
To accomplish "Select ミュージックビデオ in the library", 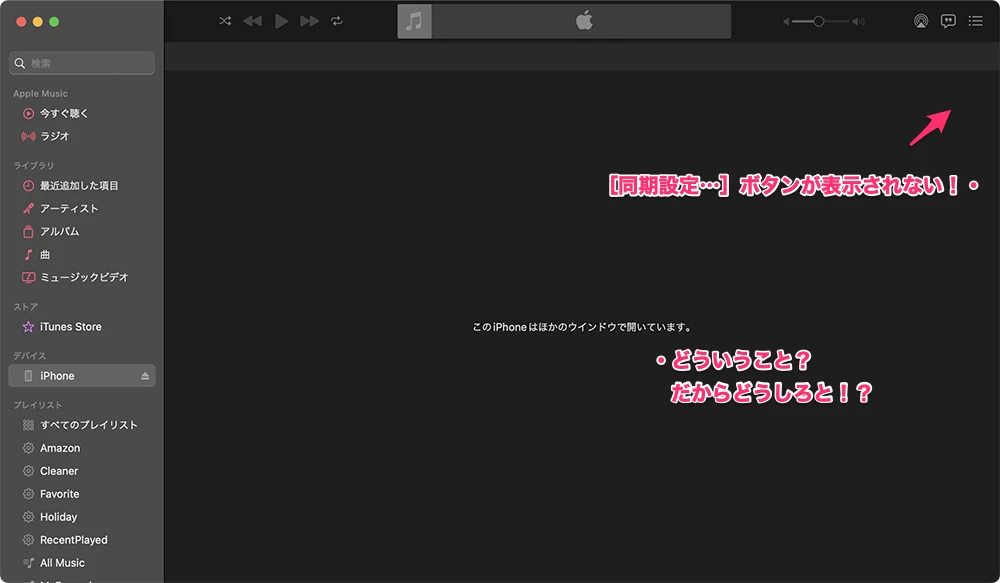I will (x=82, y=277).
